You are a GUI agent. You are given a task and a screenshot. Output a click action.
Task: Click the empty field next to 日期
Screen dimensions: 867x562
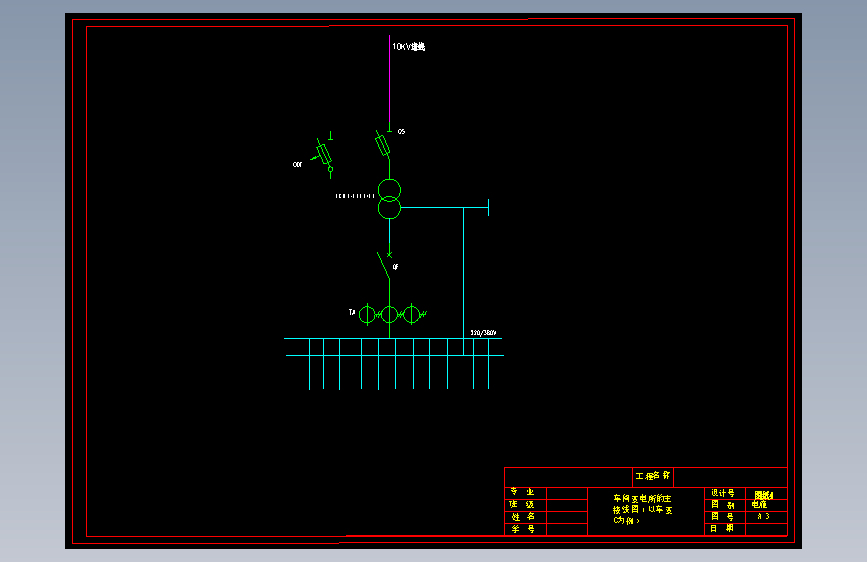pos(766,528)
